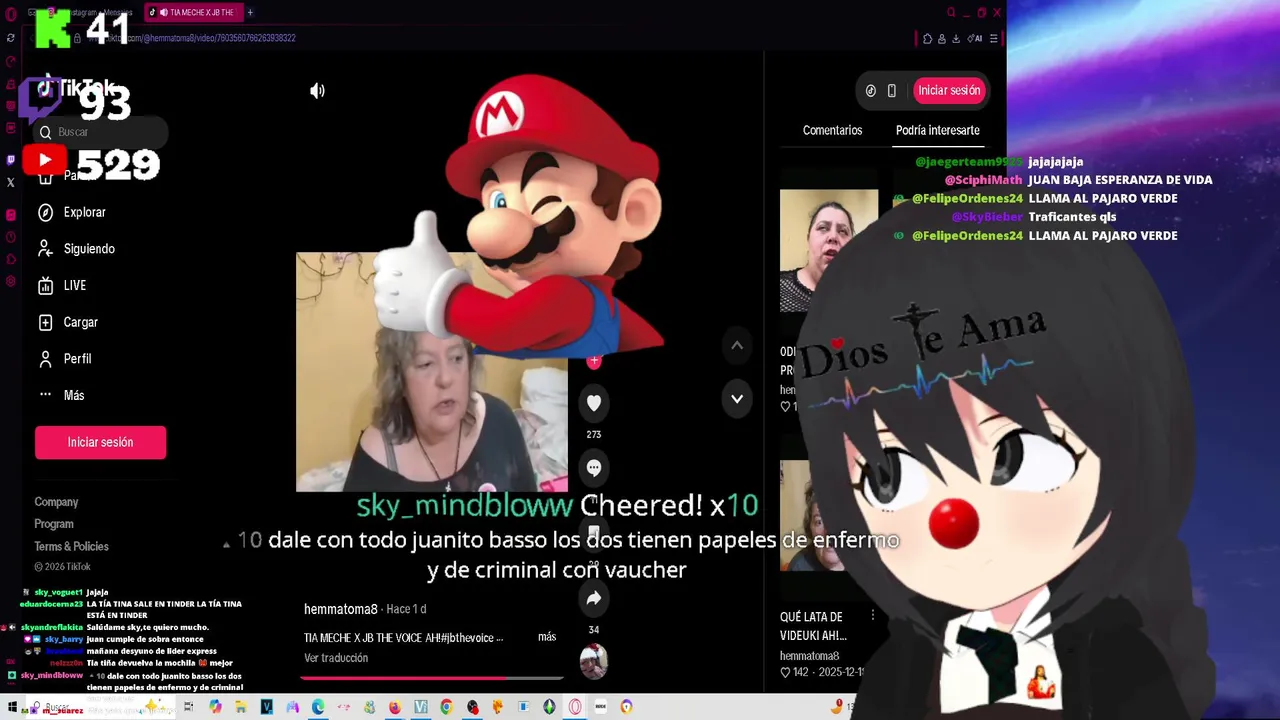Open the browser main menu hamburger icon
Screen dimensions: 1280x720
pyautogui.click(x=995, y=39)
